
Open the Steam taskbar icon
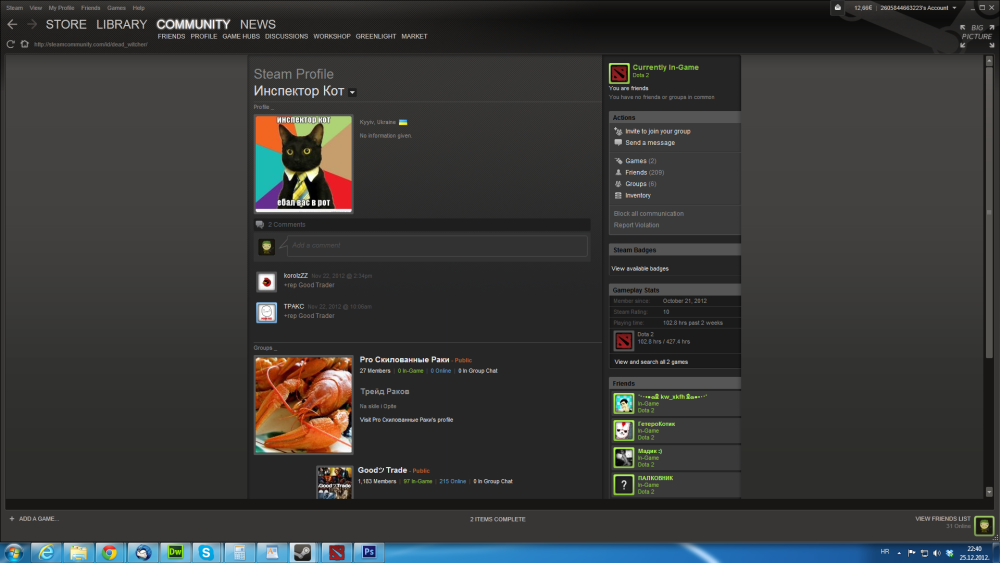tap(304, 552)
